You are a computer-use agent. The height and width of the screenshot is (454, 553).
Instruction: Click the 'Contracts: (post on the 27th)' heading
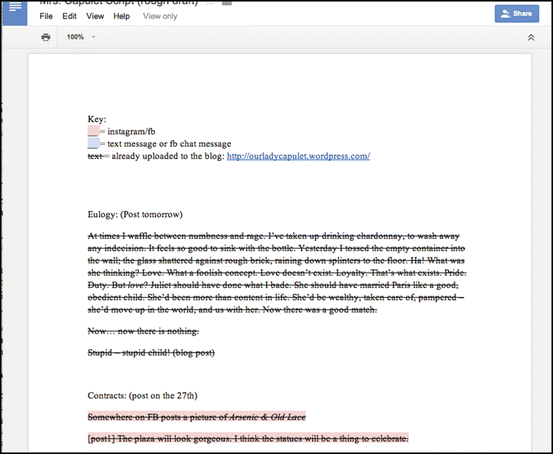click(142, 395)
